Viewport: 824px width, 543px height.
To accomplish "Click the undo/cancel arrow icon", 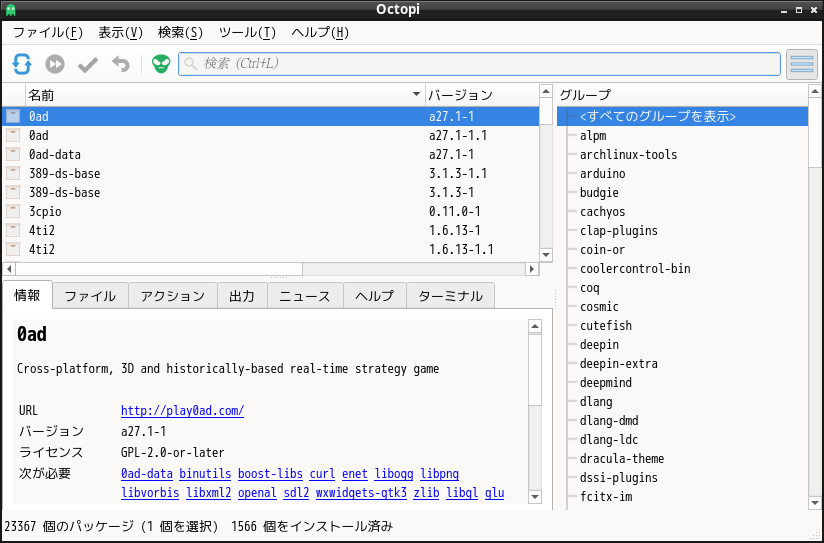I will click(x=121, y=64).
